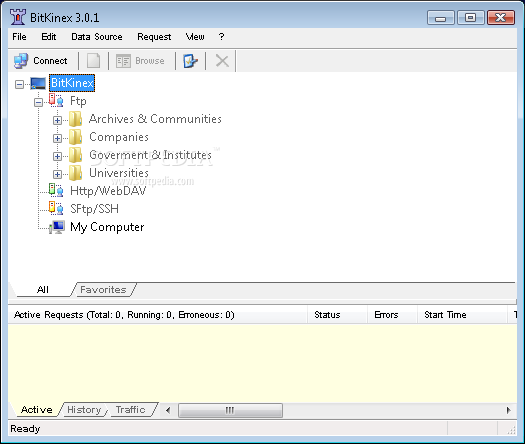Image resolution: width=525 pixels, height=444 pixels.
Task: Select the All tab
Action: point(43,290)
